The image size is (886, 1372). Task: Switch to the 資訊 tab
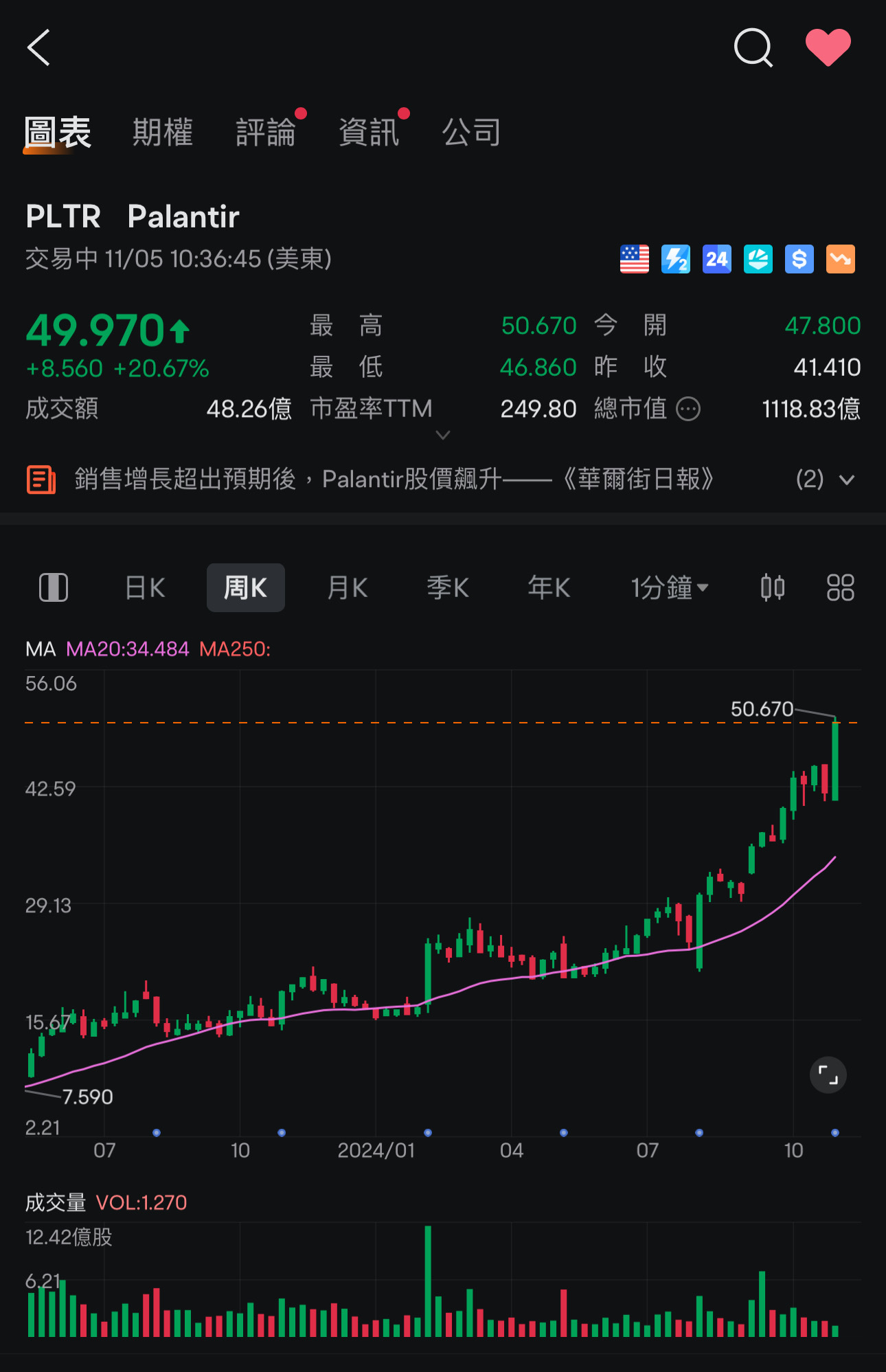click(x=369, y=132)
